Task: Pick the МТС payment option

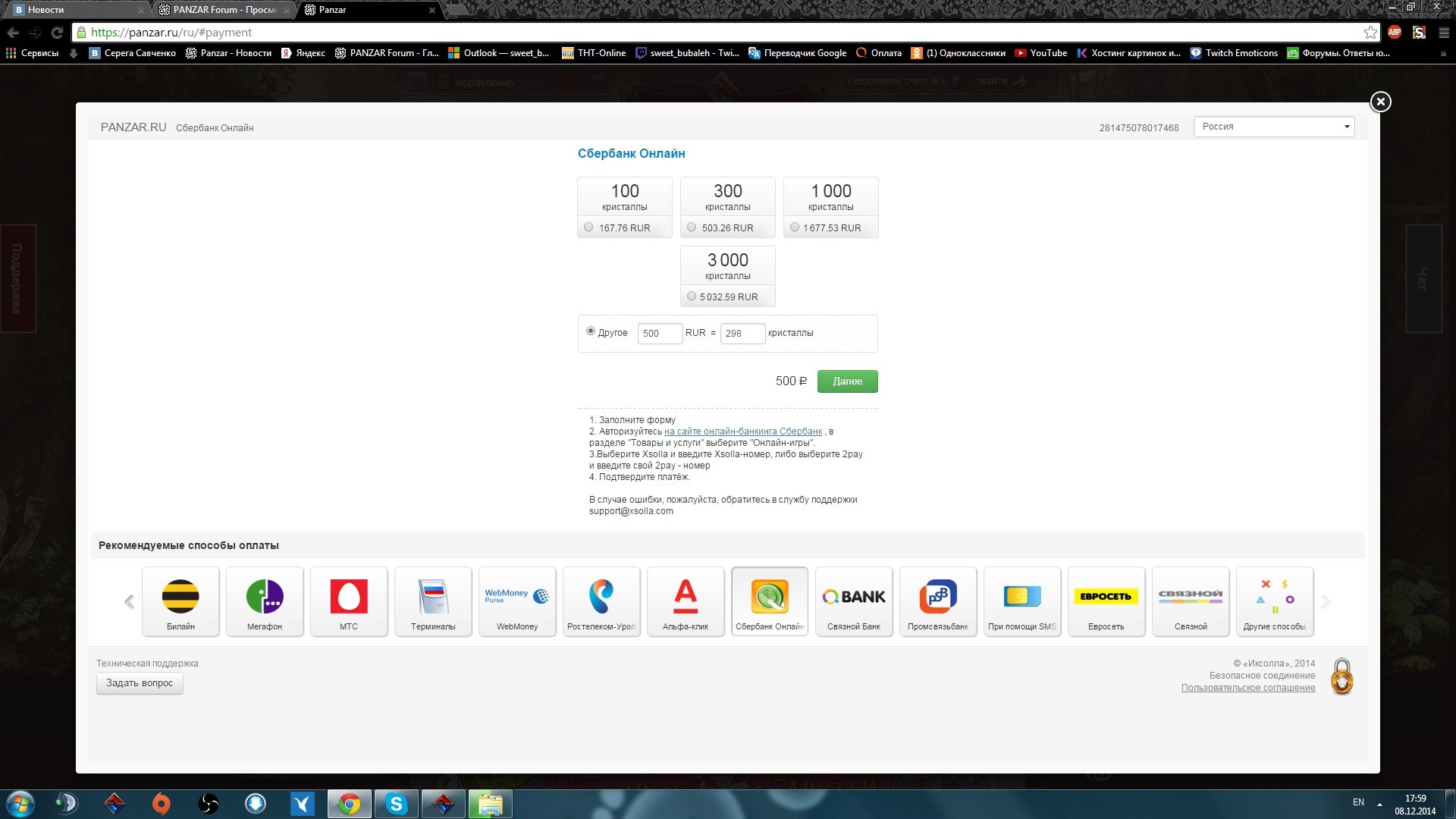Action: pos(349,601)
